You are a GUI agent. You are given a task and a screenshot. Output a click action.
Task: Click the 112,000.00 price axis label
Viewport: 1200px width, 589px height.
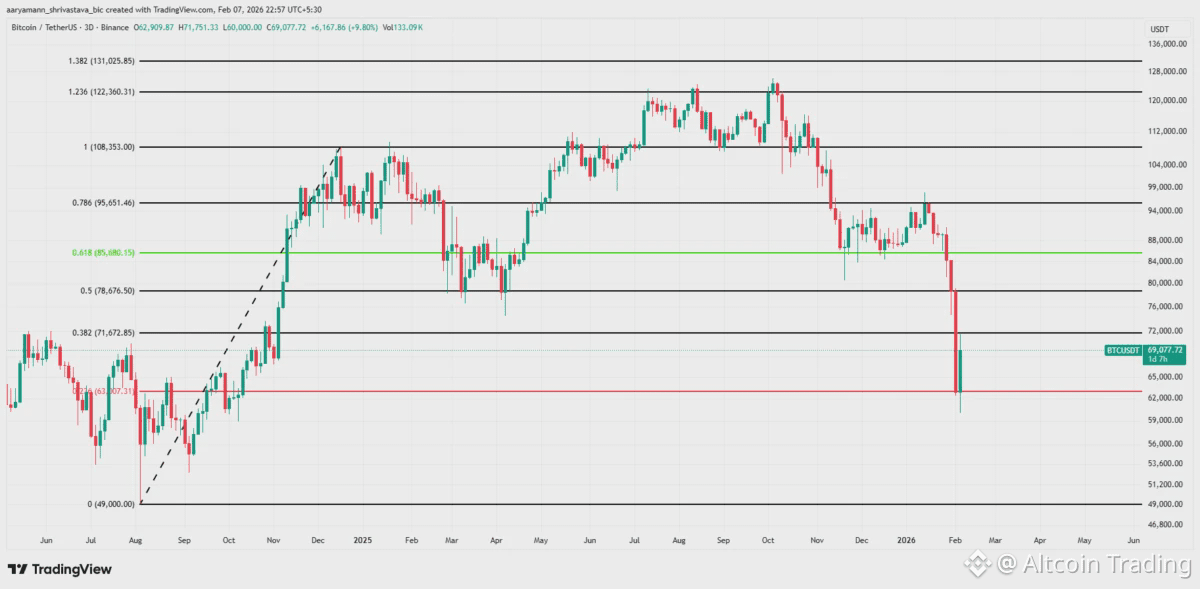pyautogui.click(x=1168, y=131)
